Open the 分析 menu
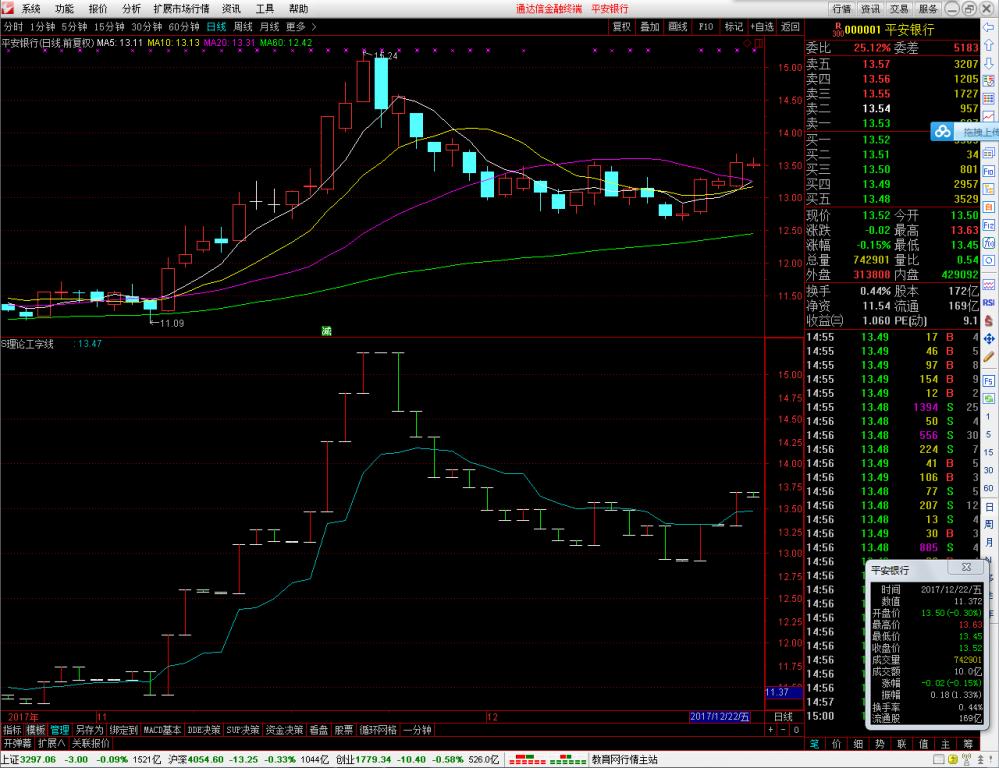Image resolution: width=999 pixels, height=768 pixels. tap(131, 8)
